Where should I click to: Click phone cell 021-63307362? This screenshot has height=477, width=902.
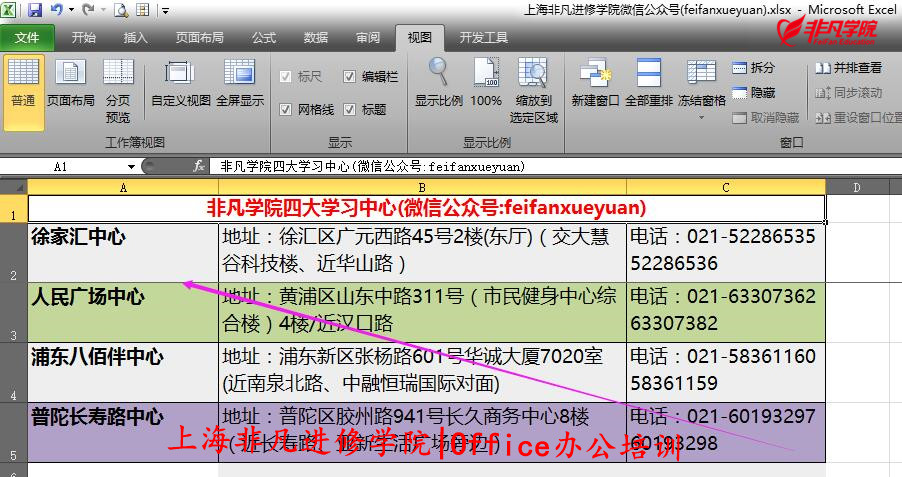pyautogui.click(x=726, y=312)
